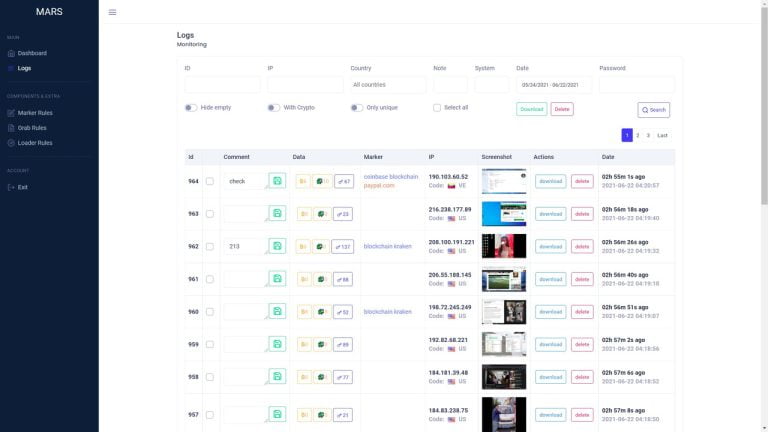Open green data badge in row 964
This screenshot has width=768, height=432.
(322, 181)
